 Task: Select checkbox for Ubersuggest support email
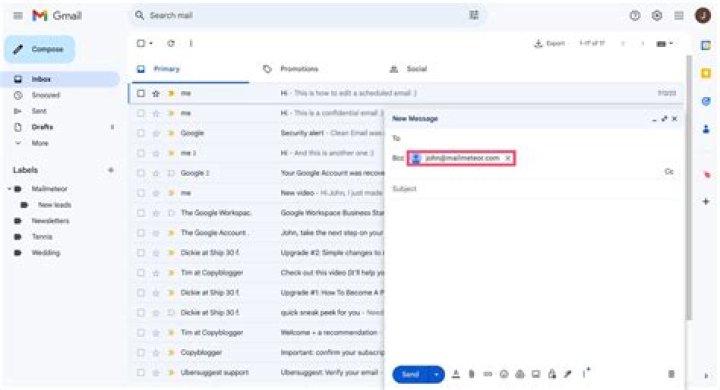coord(141,373)
